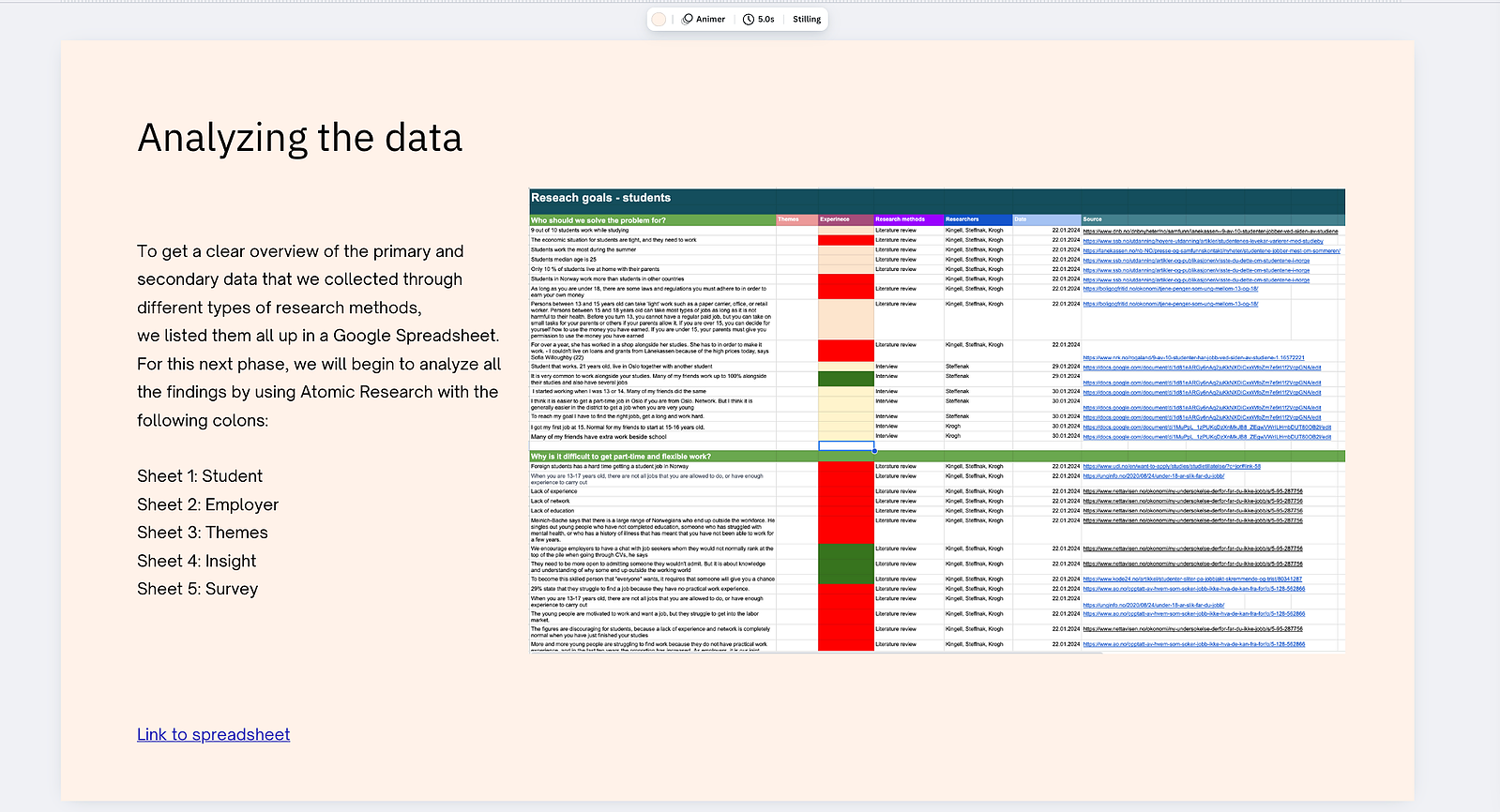Click the line 'Sheet 1: Student'
The width and height of the screenshot is (1500, 812).
click(x=200, y=476)
